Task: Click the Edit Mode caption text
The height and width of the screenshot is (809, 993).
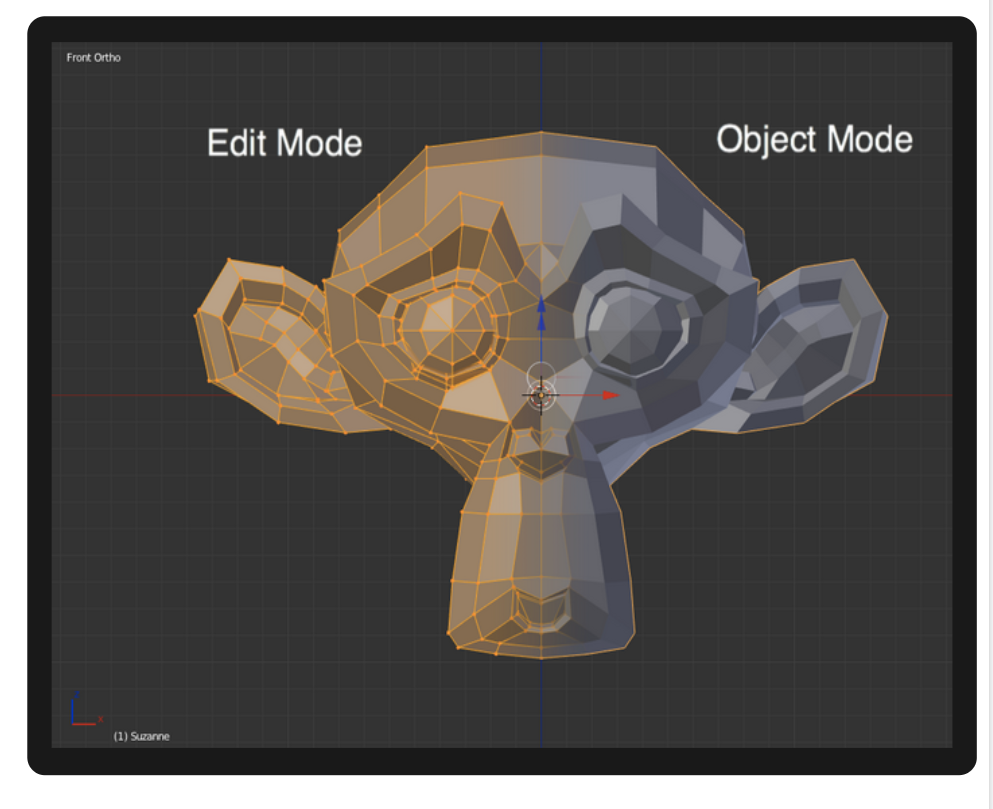Action: (x=284, y=143)
